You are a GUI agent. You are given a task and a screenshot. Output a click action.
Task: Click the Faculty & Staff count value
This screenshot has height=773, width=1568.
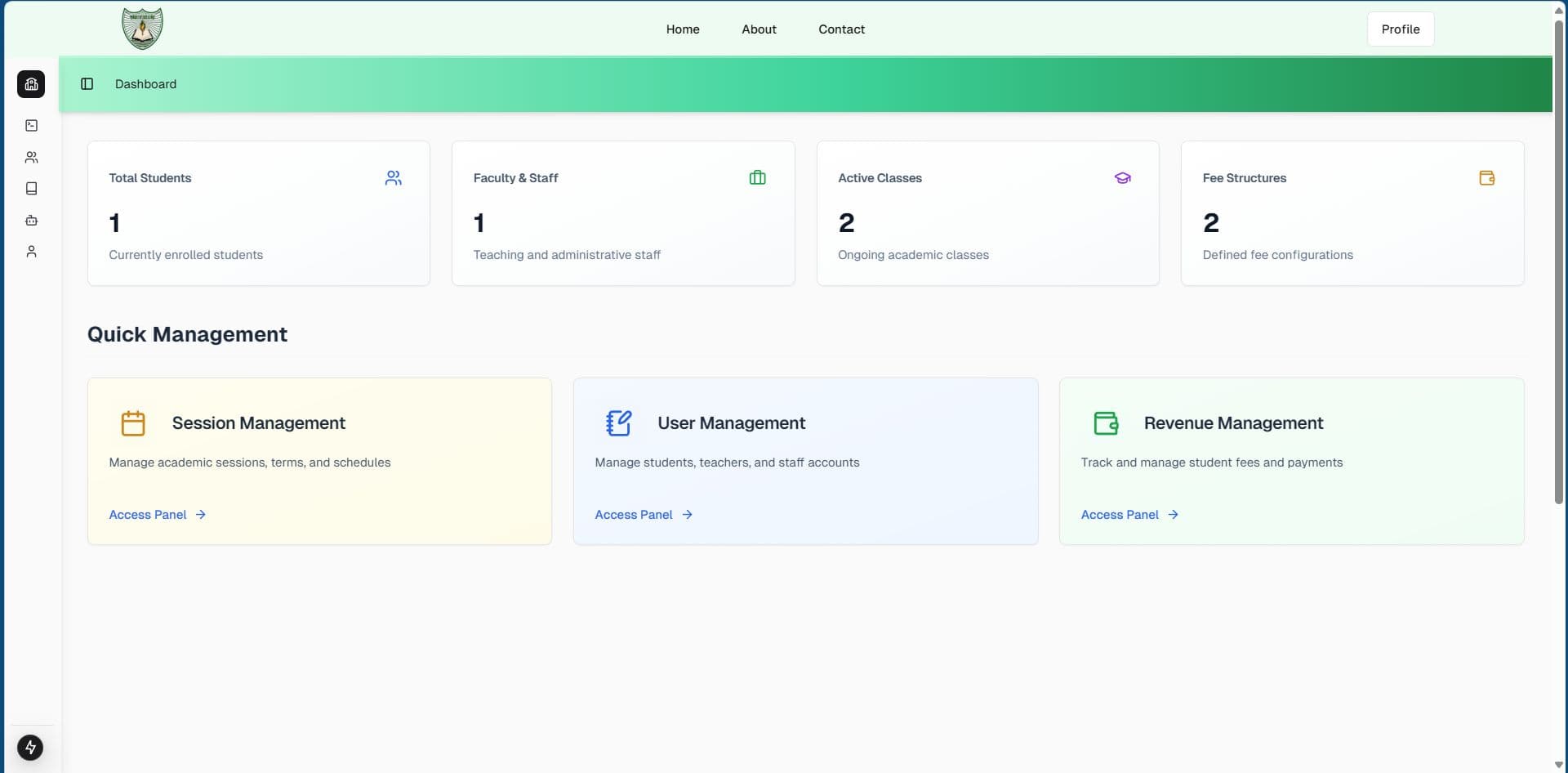point(479,222)
